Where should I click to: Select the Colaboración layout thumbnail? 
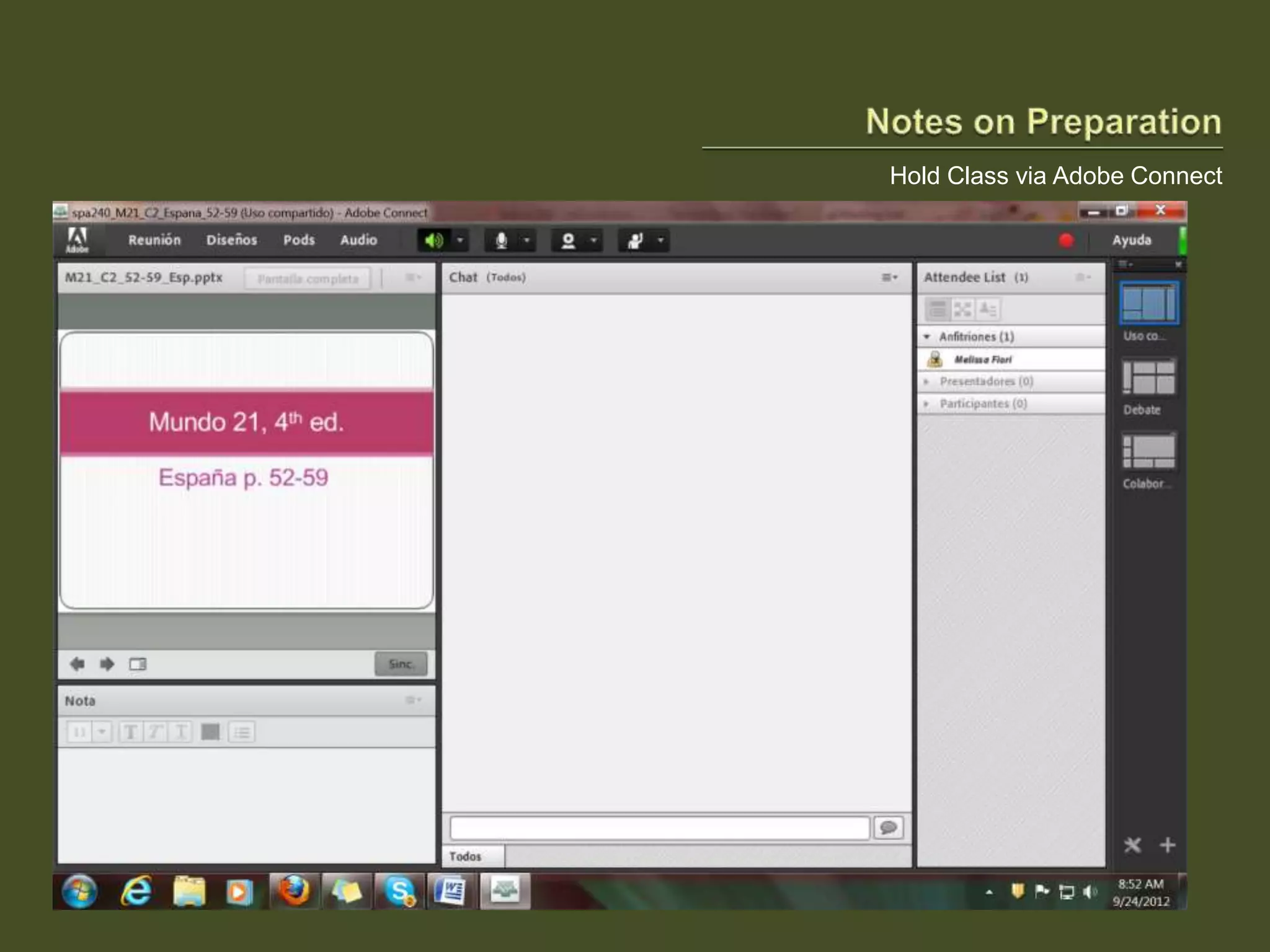1149,451
